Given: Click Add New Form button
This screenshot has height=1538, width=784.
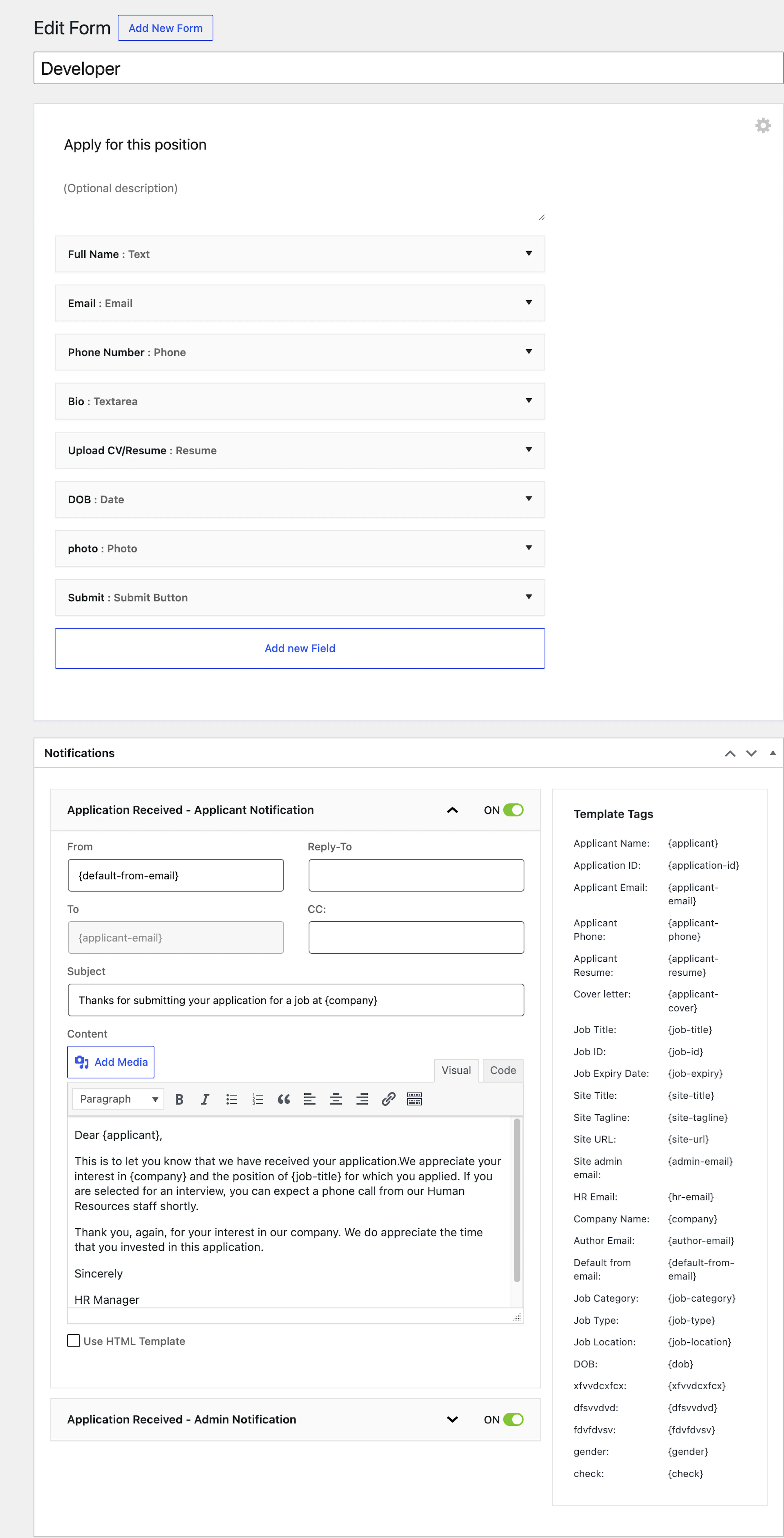Looking at the screenshot, I should pyautogui.click(x=165, y=28).
